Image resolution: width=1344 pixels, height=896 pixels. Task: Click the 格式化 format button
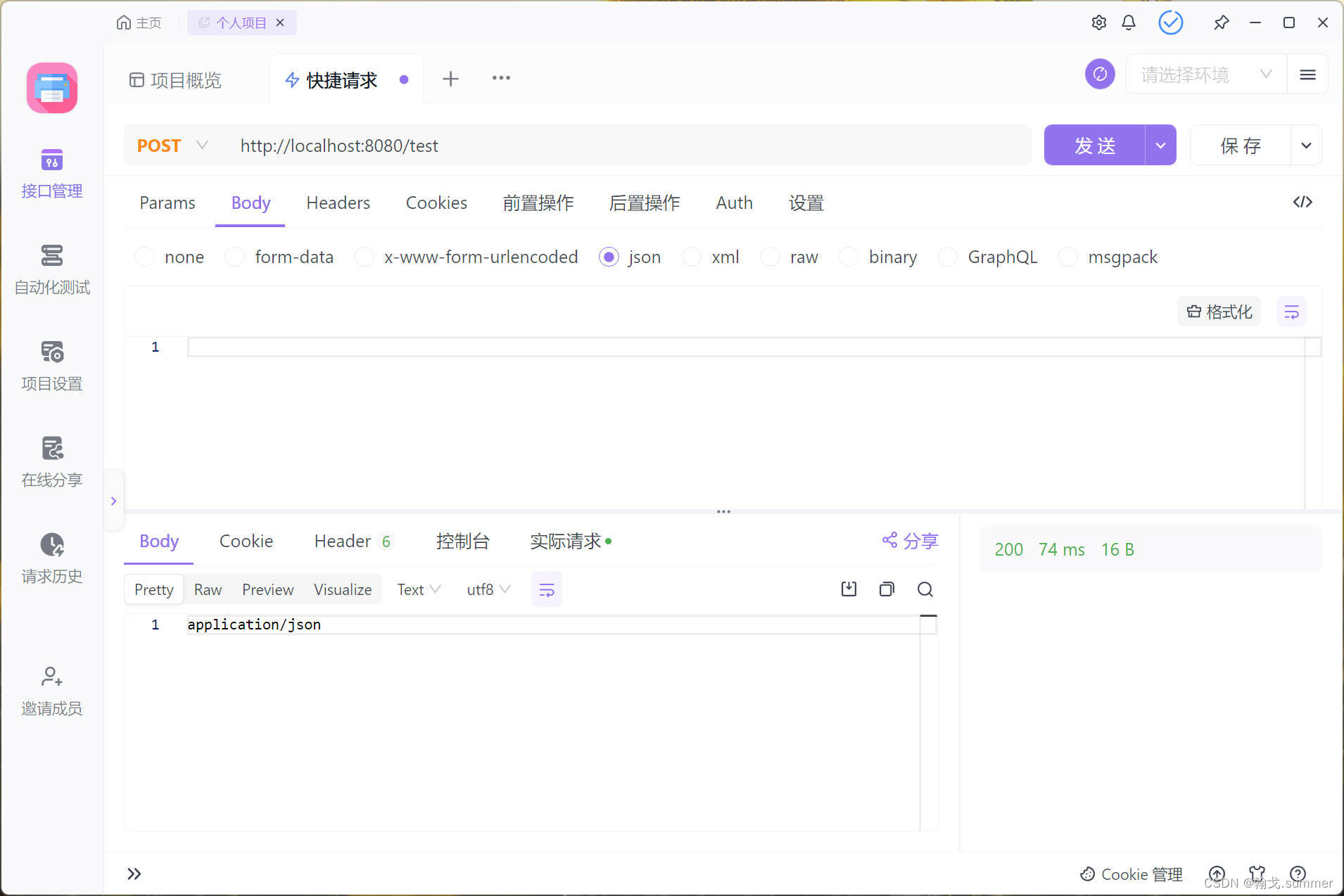[x=1219, y=312]
